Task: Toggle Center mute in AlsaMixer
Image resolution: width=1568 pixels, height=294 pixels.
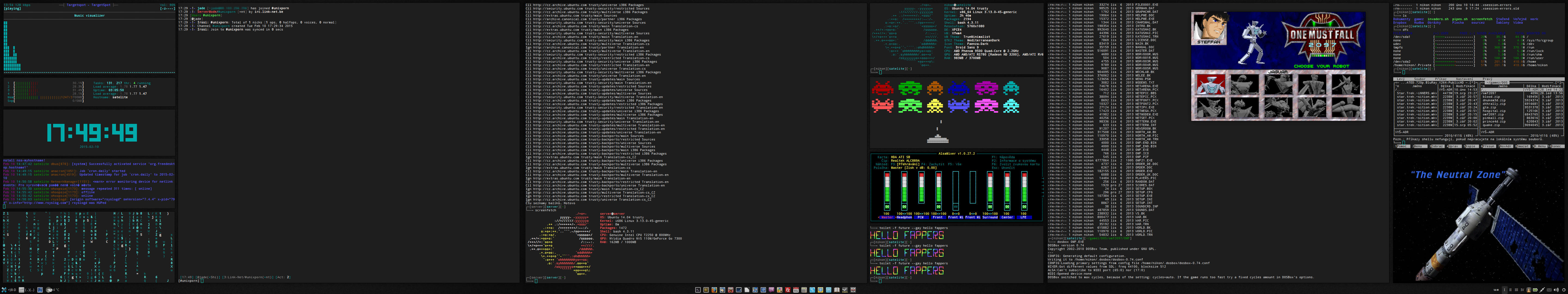Action: click(1007, 207)
